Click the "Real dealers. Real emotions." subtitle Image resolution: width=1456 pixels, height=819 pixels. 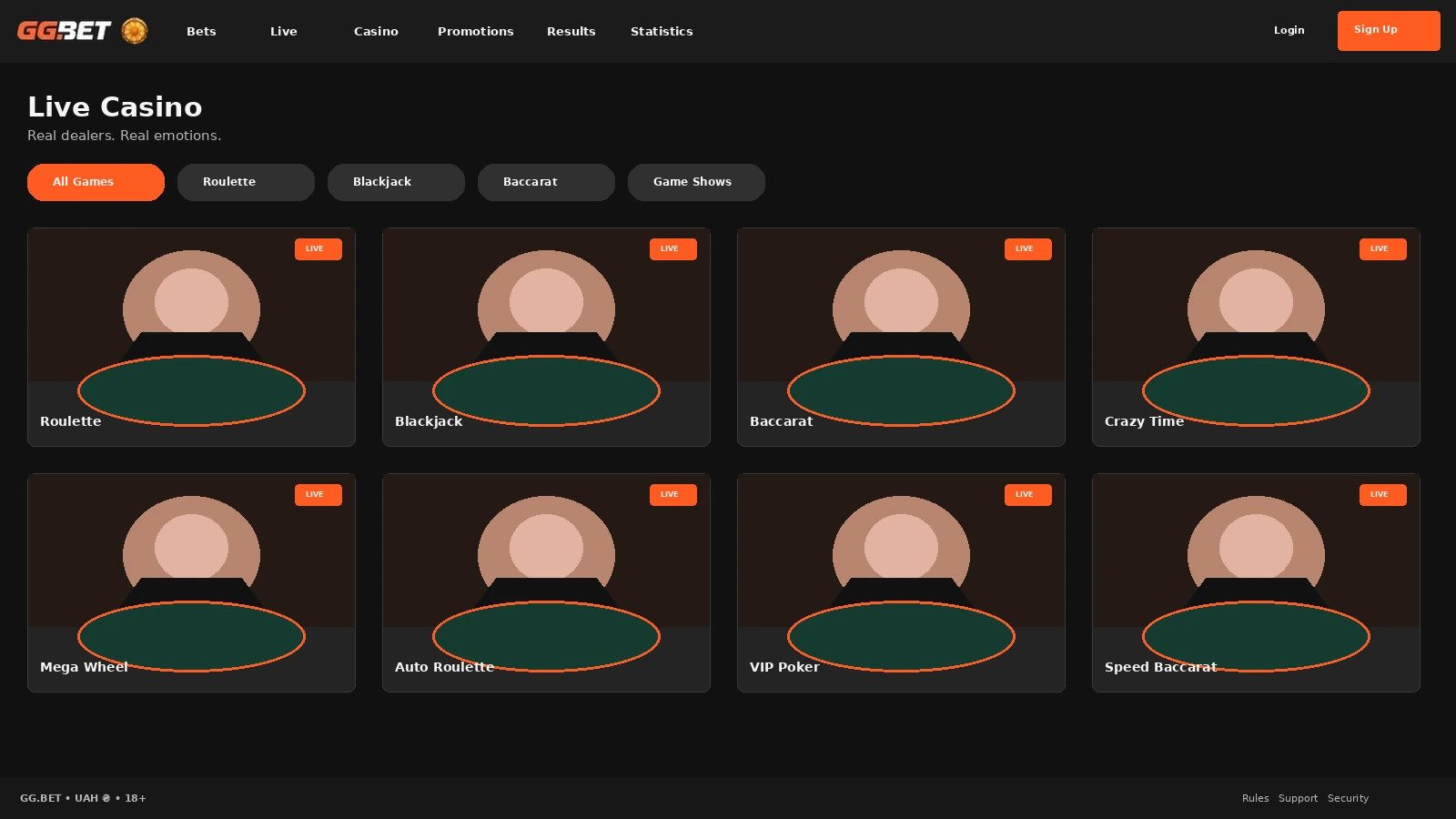point(124,136)
